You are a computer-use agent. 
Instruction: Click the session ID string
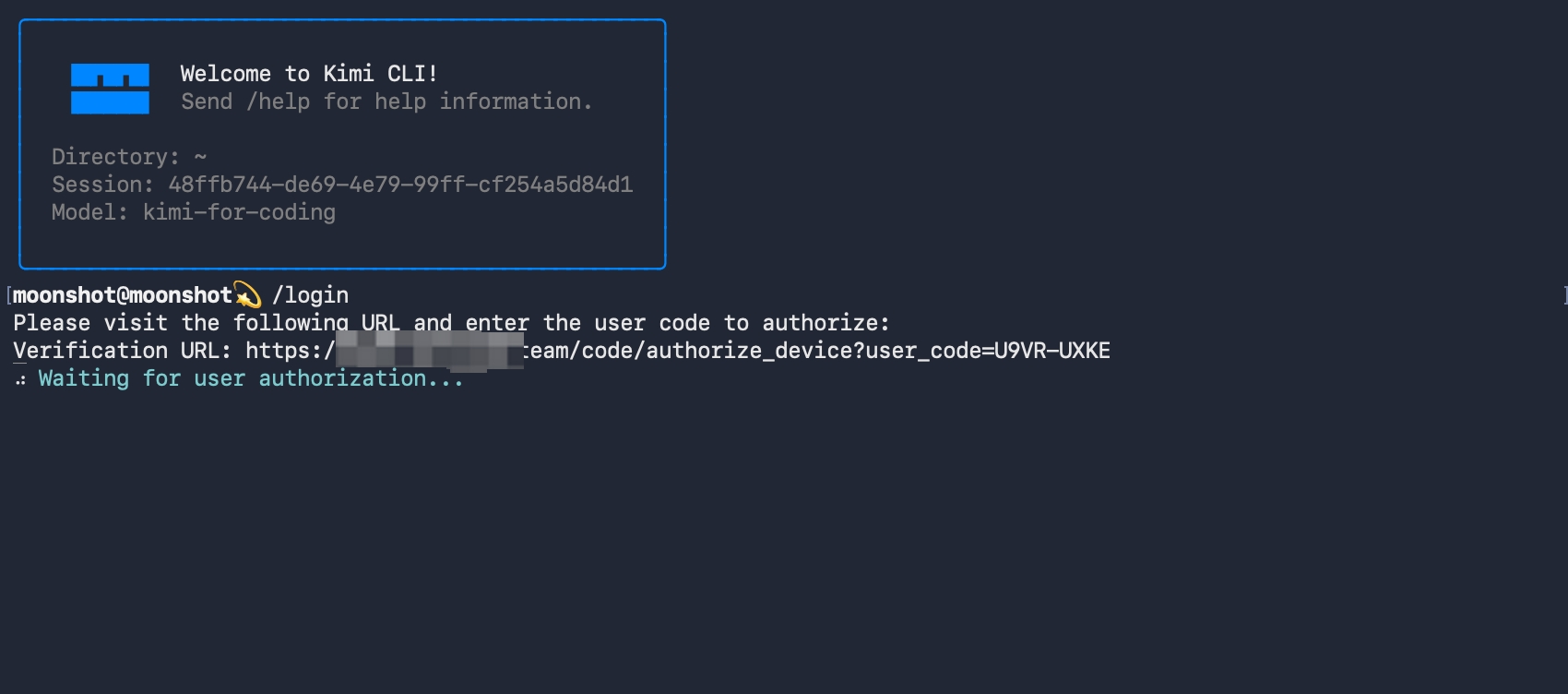tap(400, 185)
